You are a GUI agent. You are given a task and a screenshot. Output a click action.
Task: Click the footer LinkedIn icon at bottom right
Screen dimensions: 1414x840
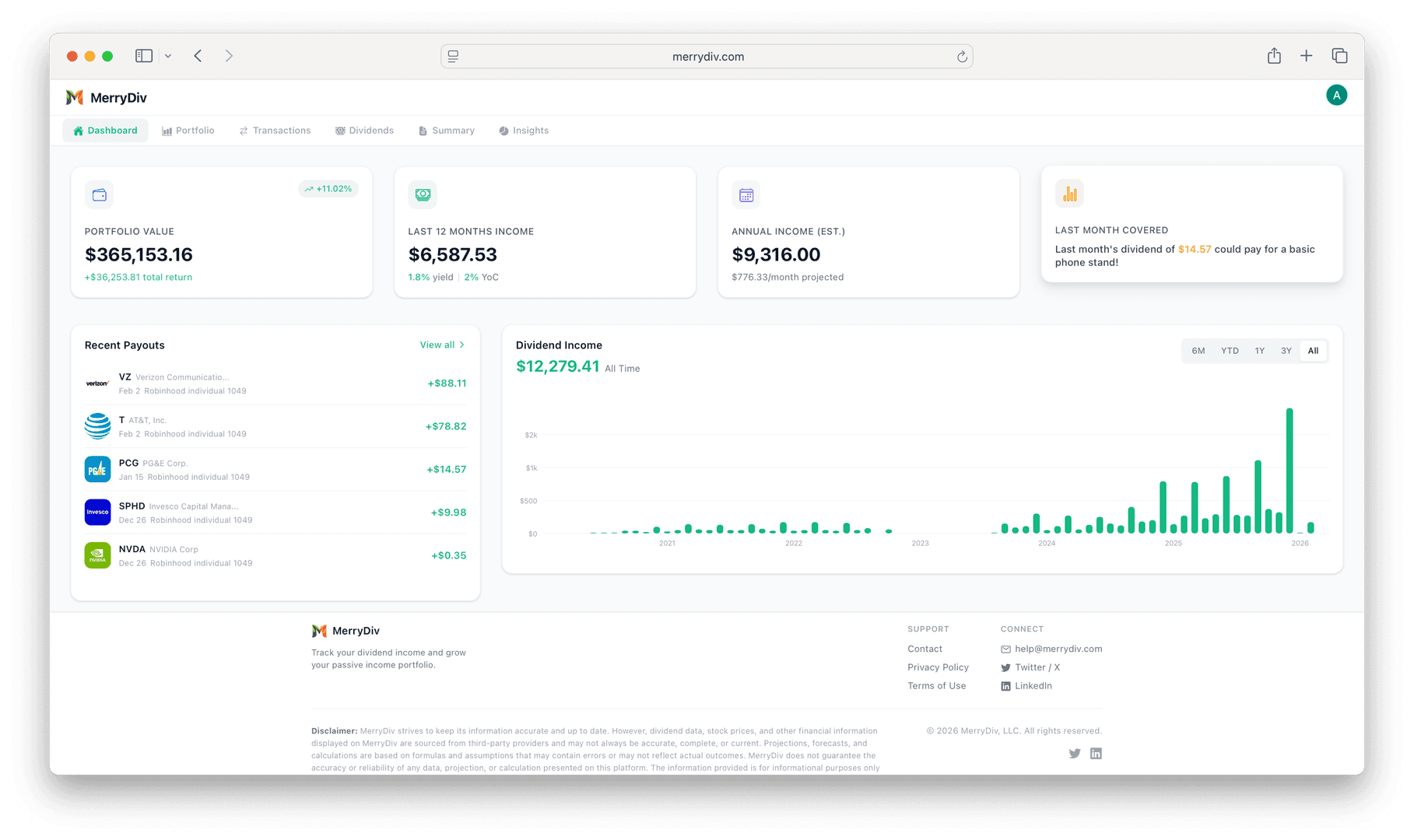1096,753
